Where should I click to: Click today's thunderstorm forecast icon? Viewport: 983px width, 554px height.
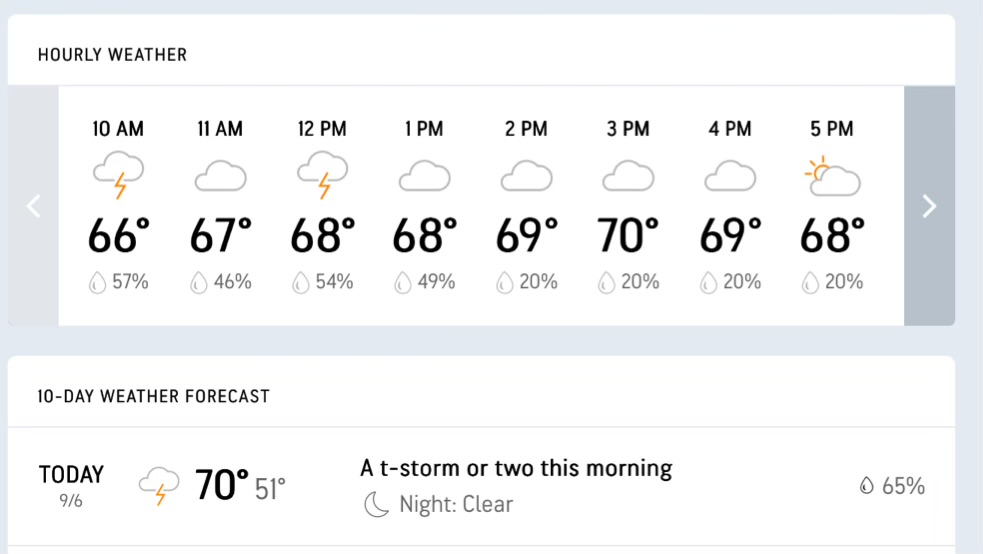[x=158, y=486]
